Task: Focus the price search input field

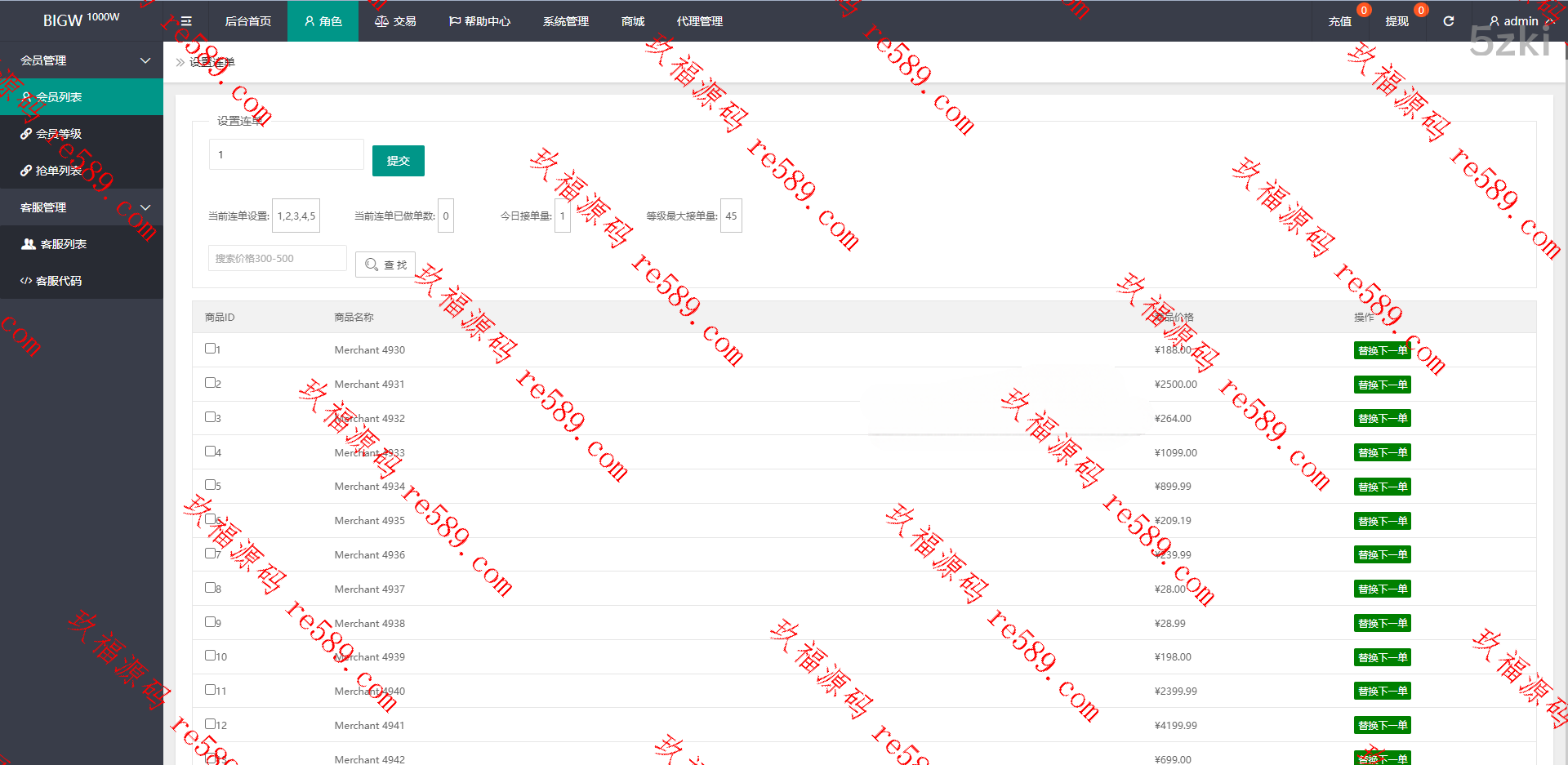Action: point(278,259)
